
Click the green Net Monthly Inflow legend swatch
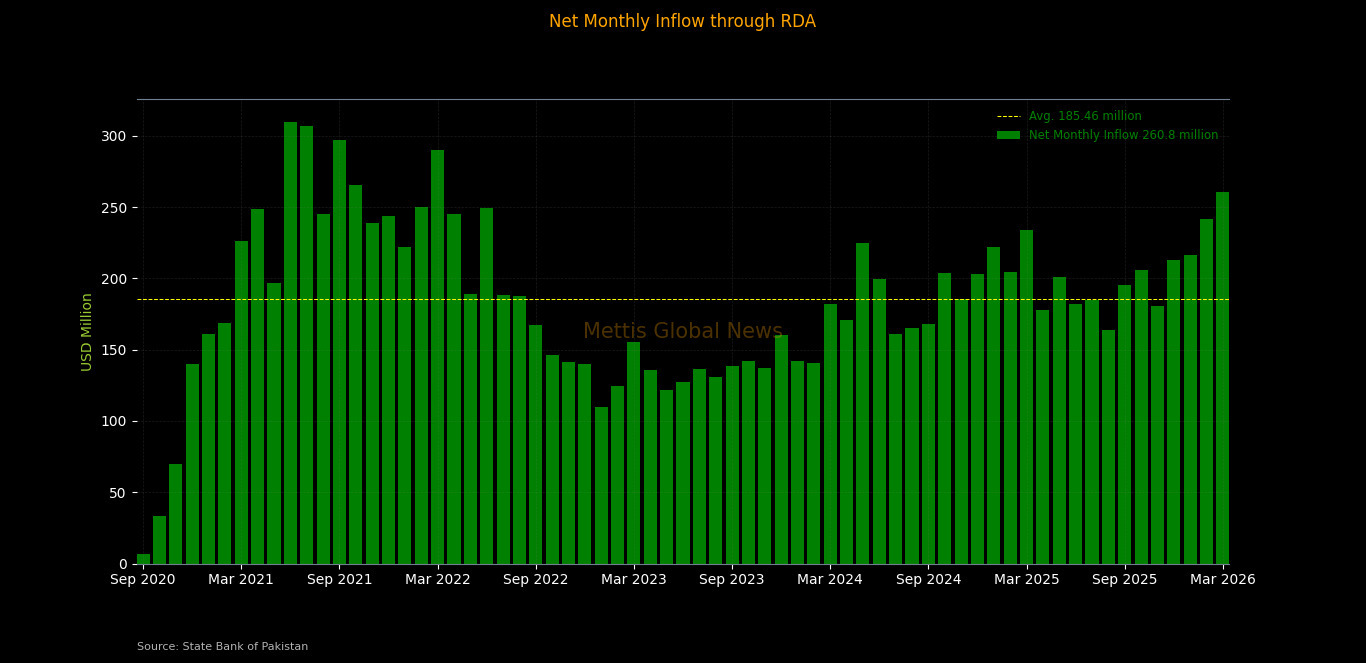[x=1008, y=135]
